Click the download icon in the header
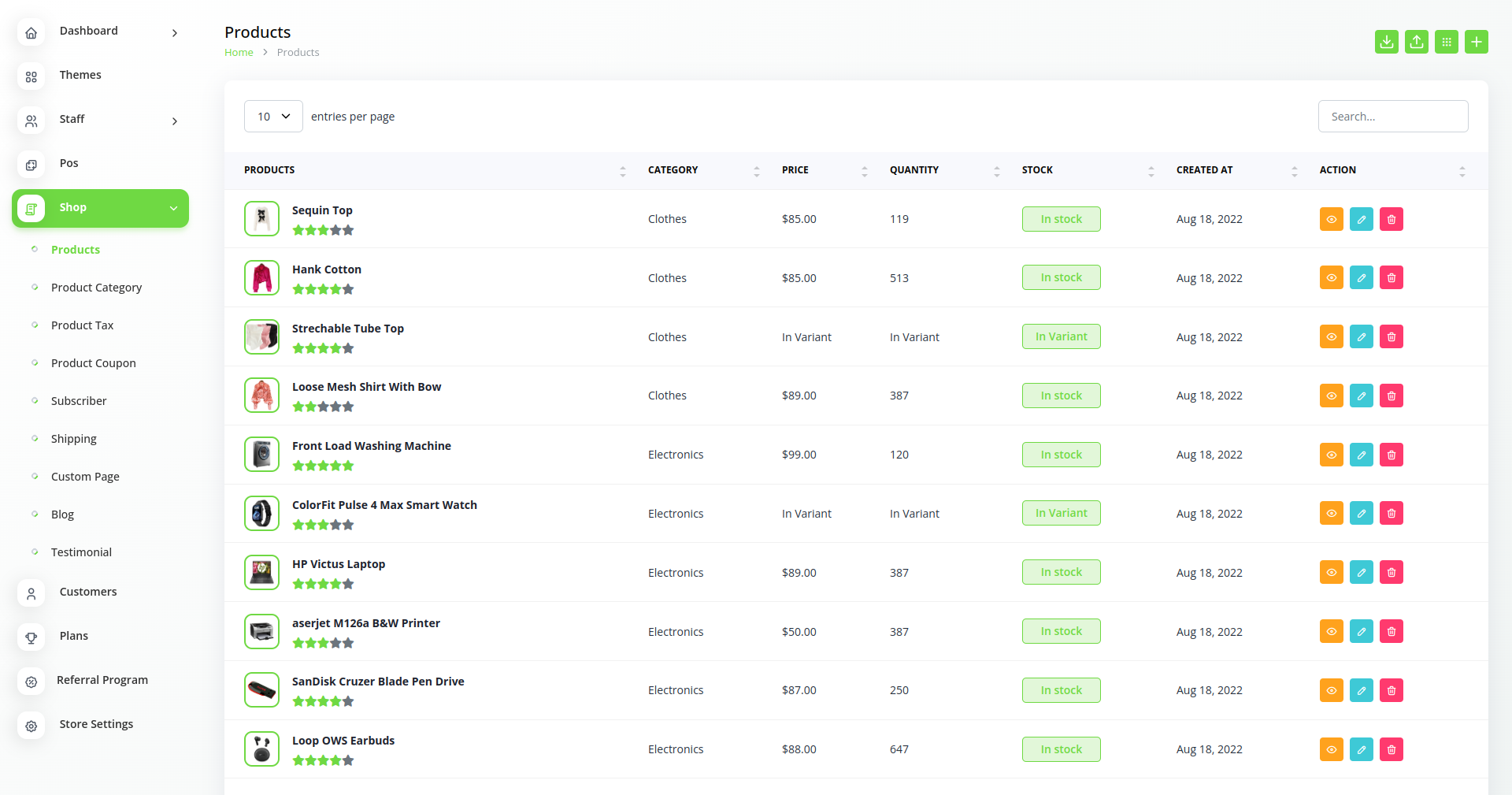Screen dimensions: 1512x795 1386,42
